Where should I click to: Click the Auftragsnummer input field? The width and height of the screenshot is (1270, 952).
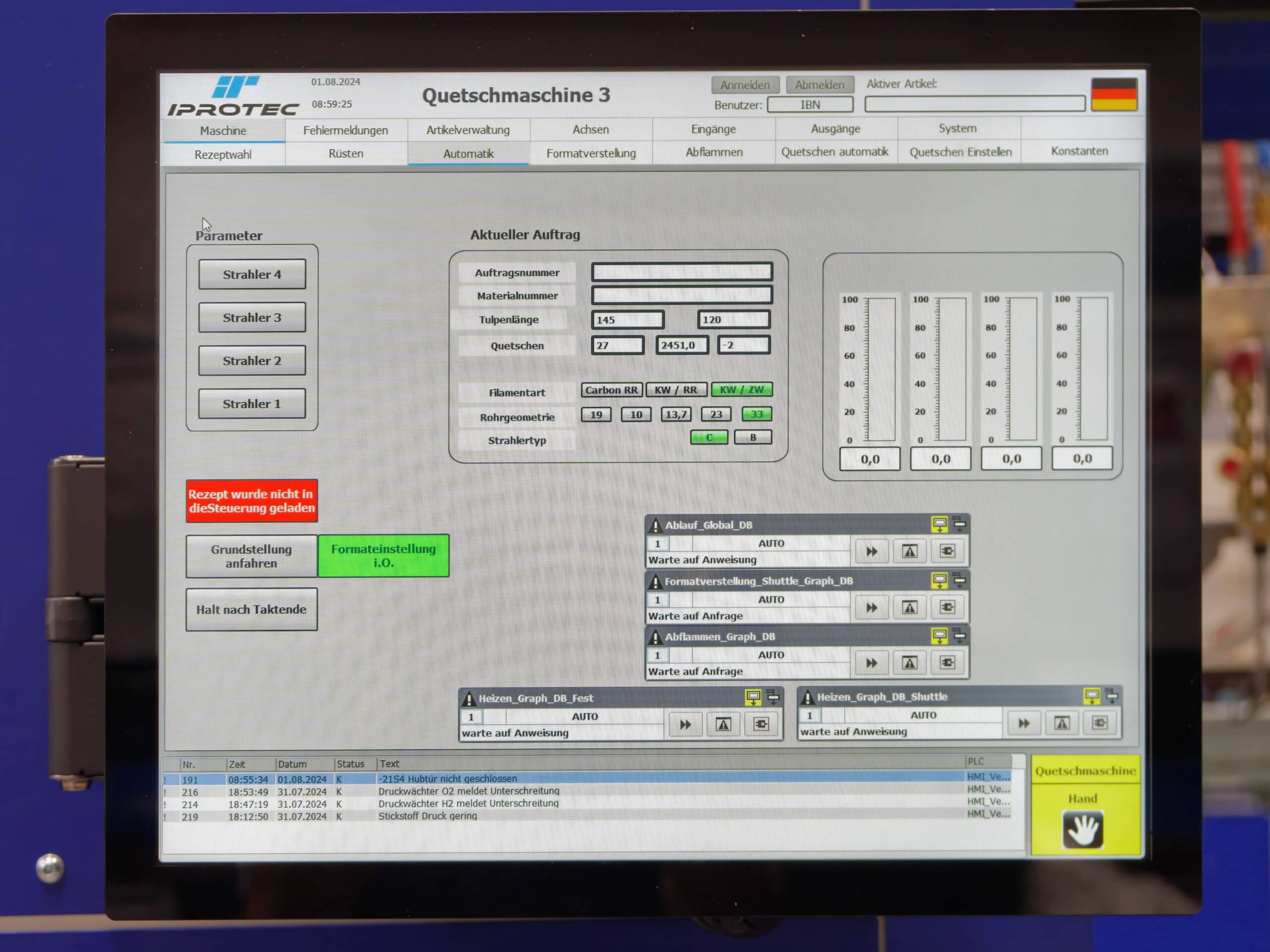coord(682,271)
